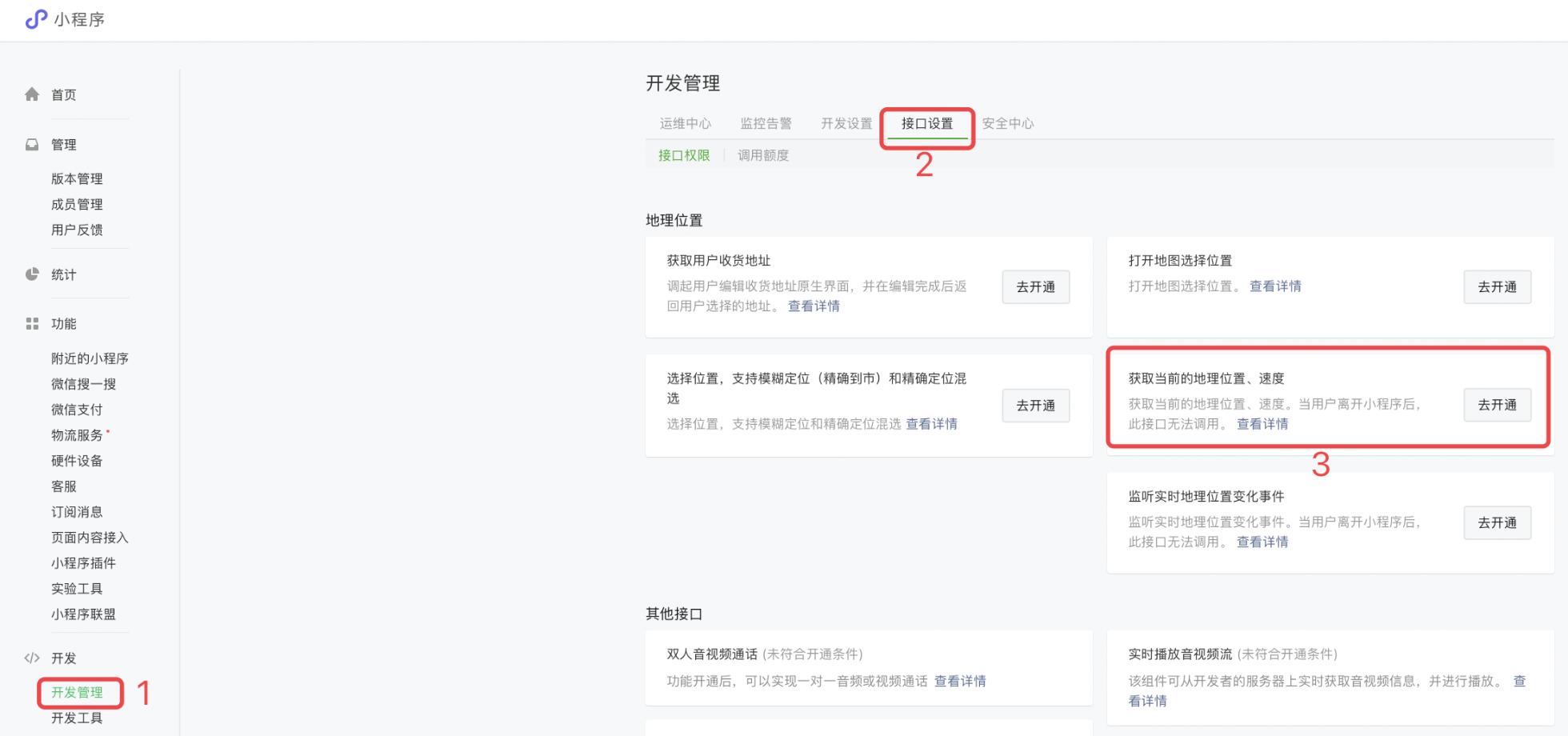1568x736 pixels.
Task: Click the 双人音视频通话 card title
Action: coord(712,654)
